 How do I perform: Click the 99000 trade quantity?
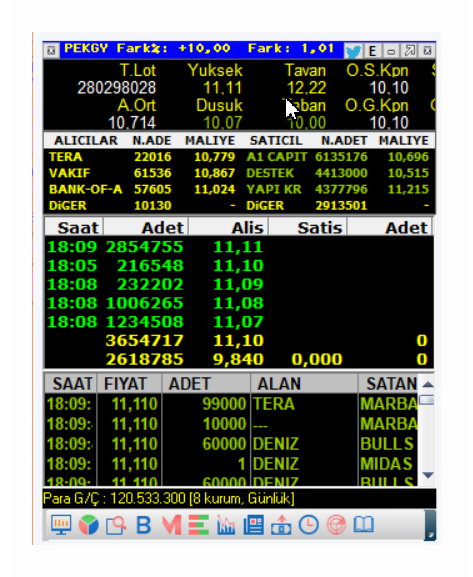[224, 404]
